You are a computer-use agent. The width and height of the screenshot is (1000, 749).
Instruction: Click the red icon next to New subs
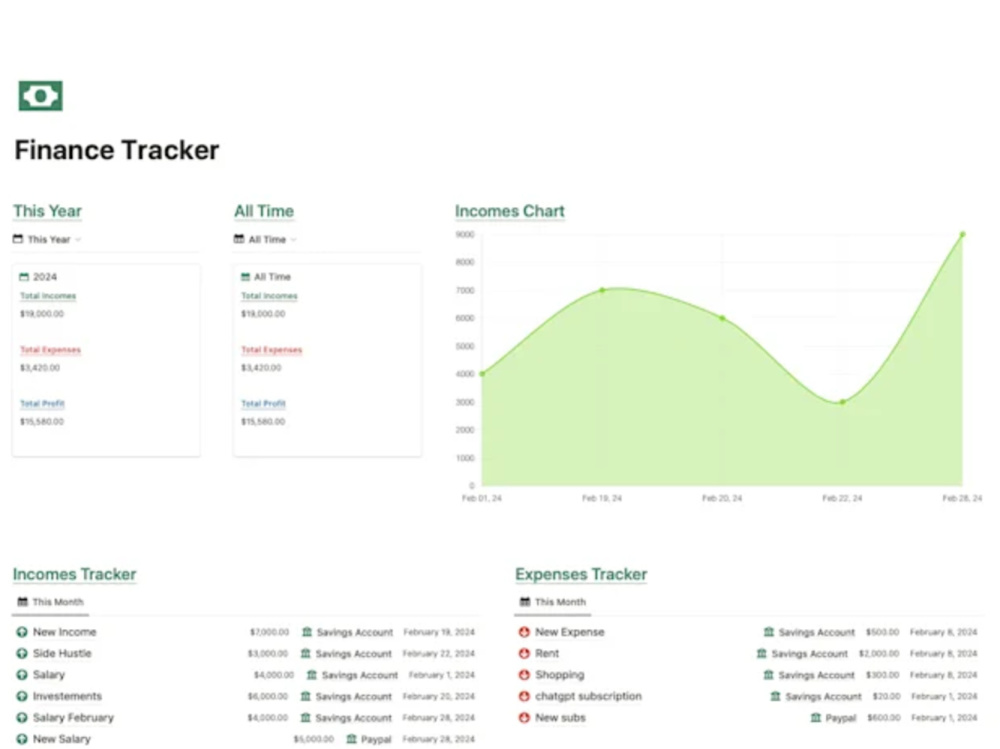tap(524, 718)
